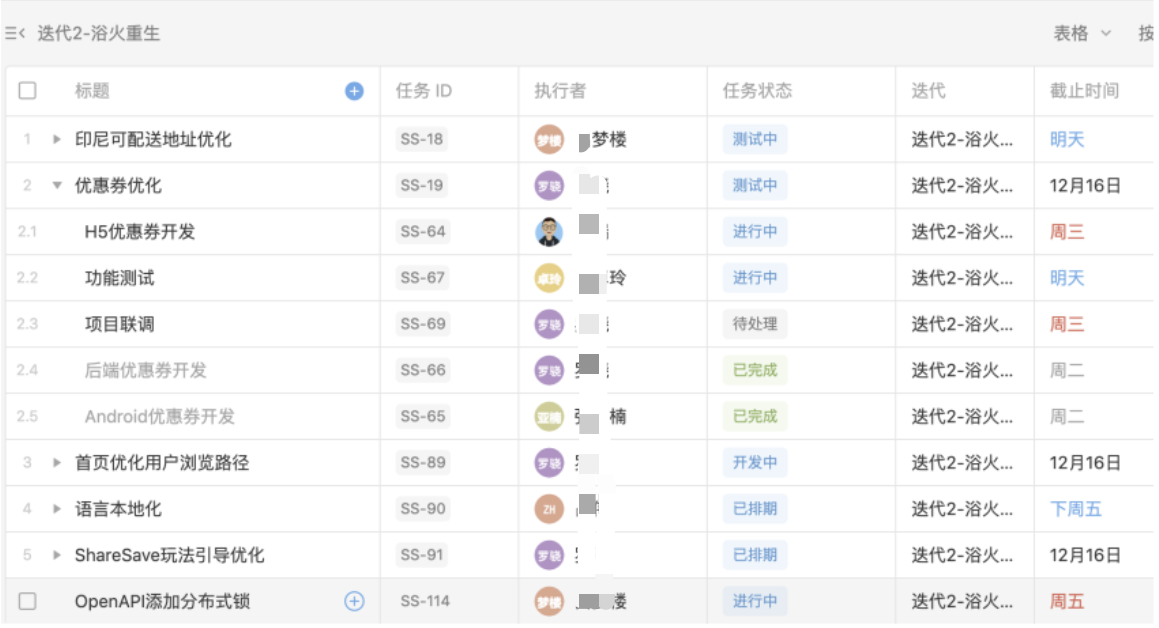
Task: Click the ZH avatar in row SS-90
Action: pyautogui.click(x=549, y=509)
